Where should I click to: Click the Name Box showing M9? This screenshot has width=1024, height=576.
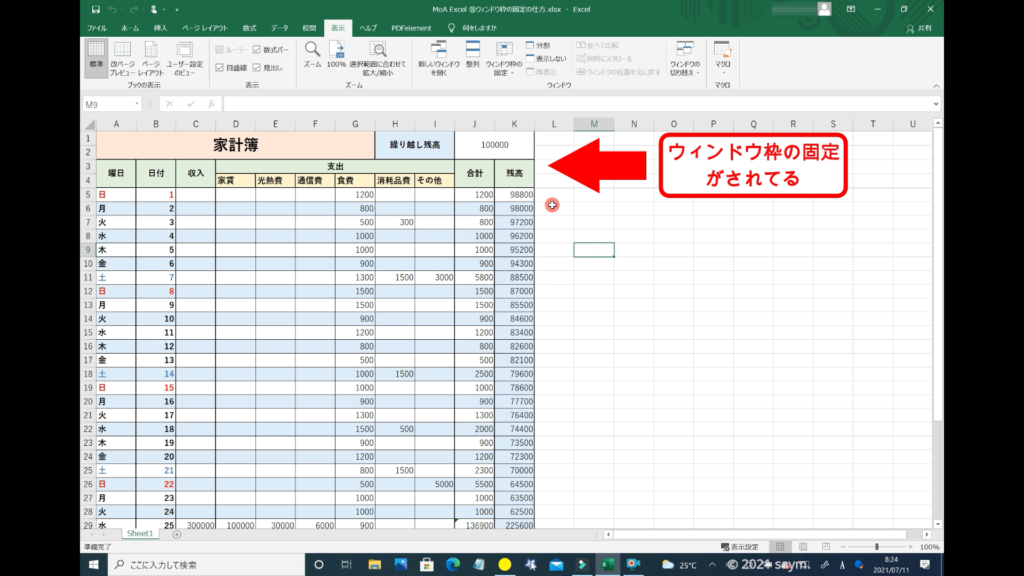(110, 104)
